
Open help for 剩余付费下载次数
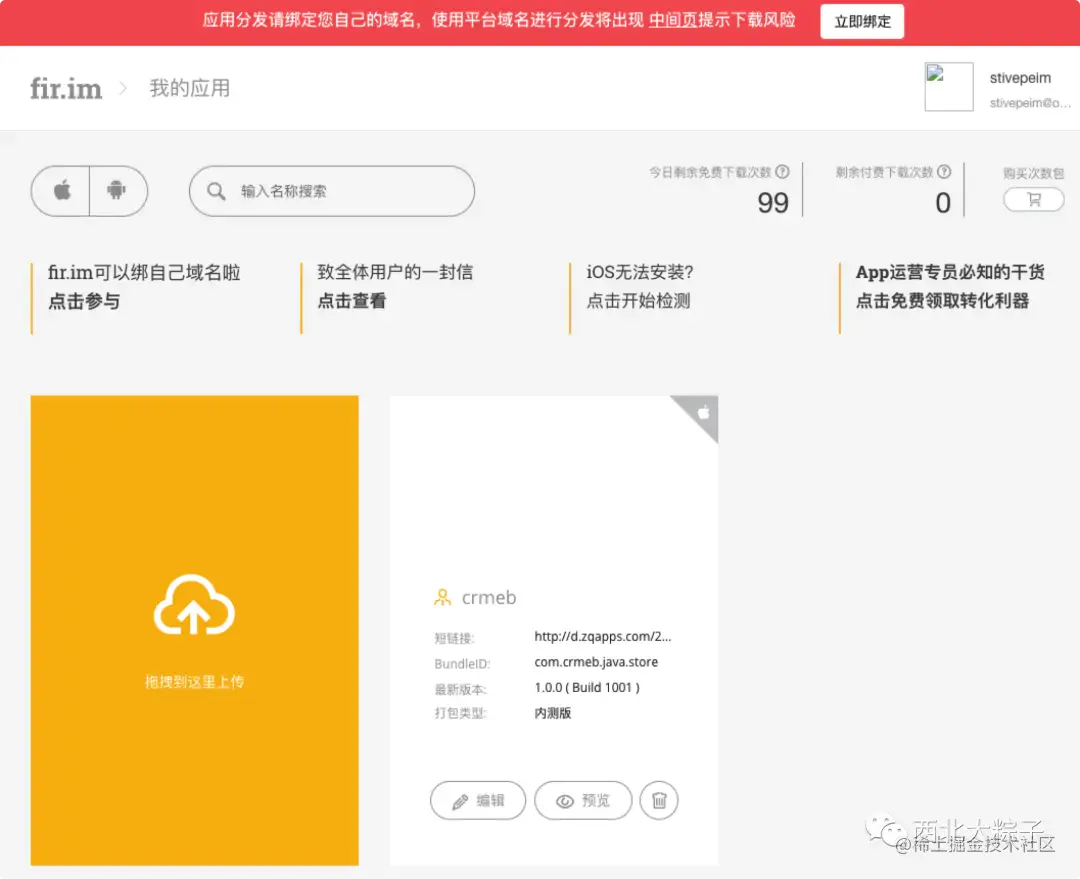pos(944,172)
